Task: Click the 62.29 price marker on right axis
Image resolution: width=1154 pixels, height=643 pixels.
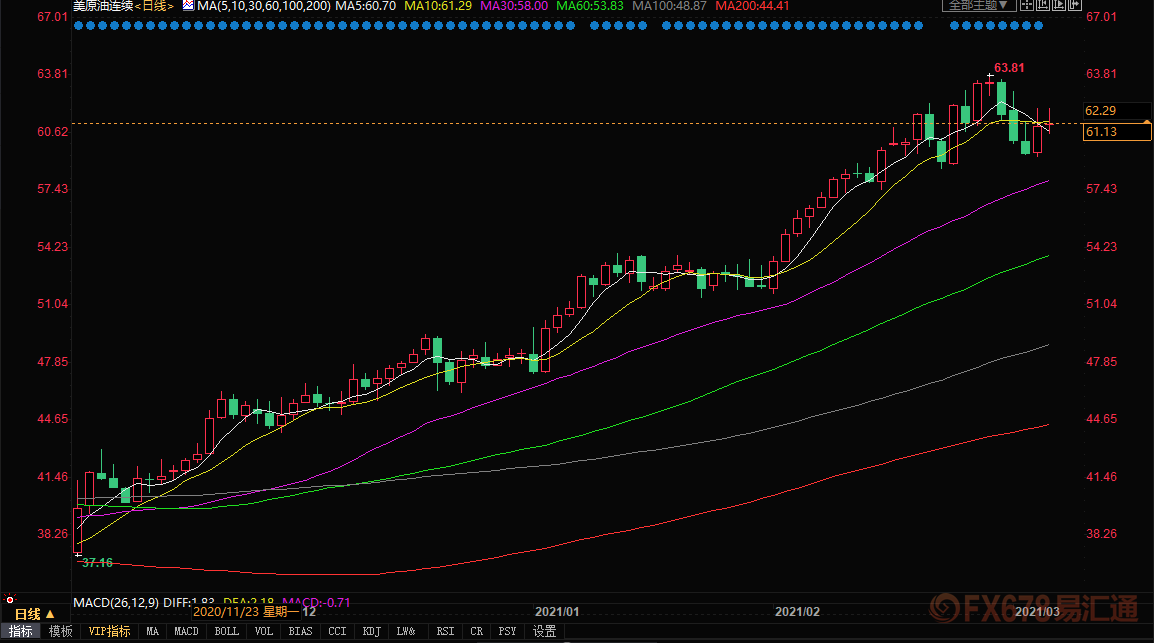Action: 1100,110
